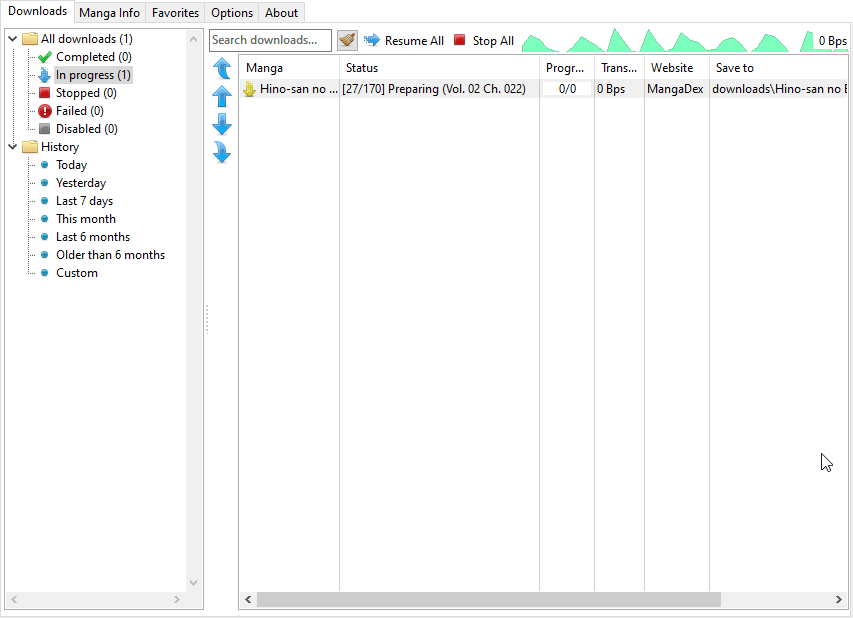Show Last 7 days history

click(84, 201)
